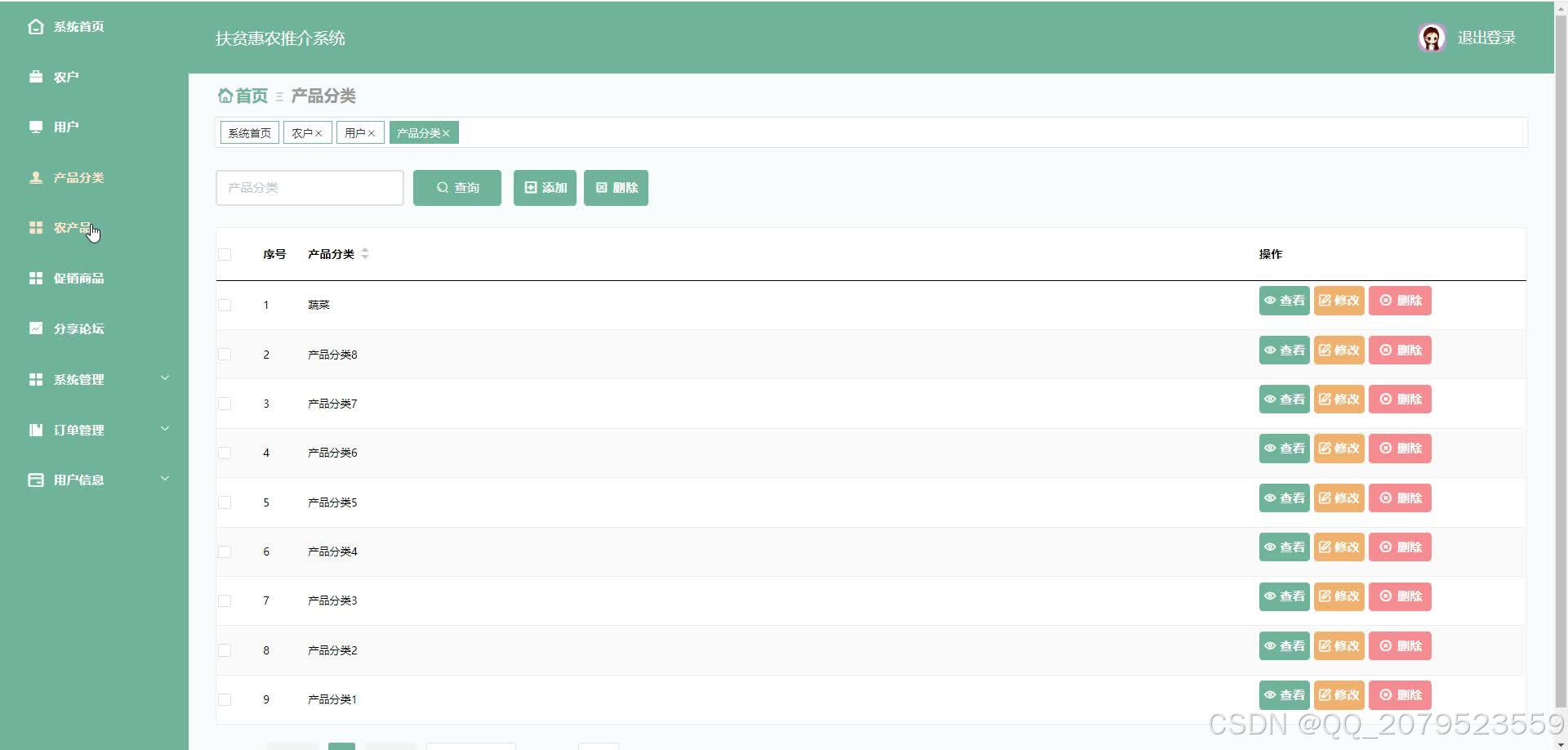This screenshot has height=750, width=1568.
Task: Focus the 产品分类 search input
Action: [x=310, y=188]
